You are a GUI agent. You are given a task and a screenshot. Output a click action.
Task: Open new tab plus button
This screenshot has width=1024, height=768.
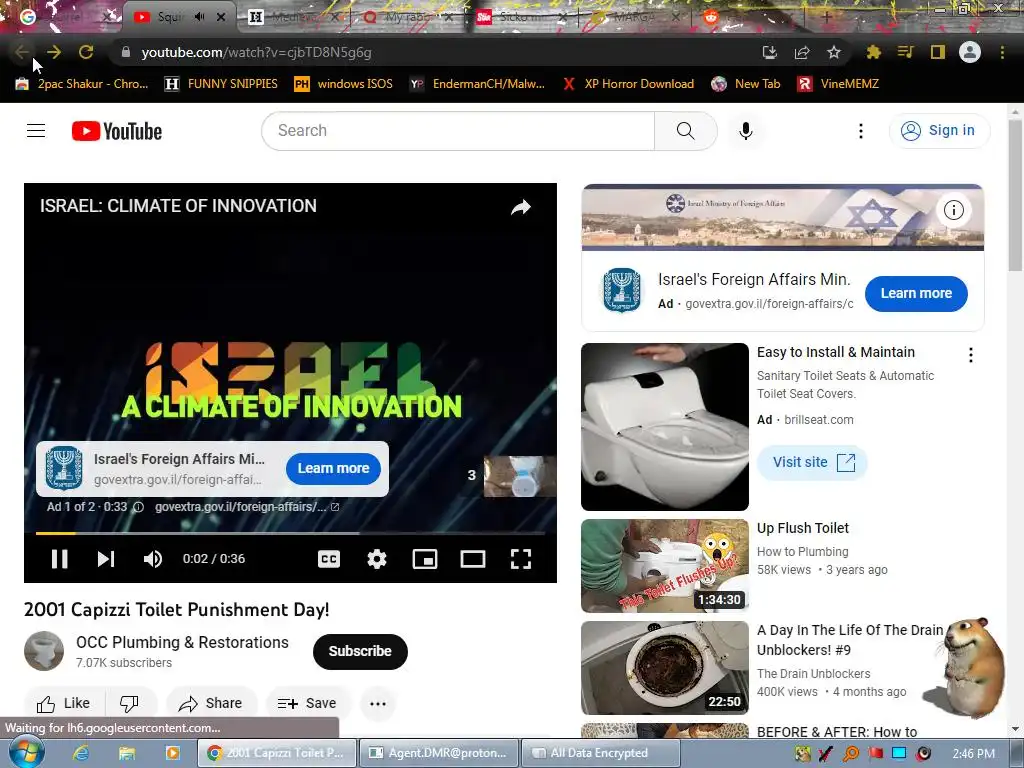pyautogui.click(x=826, y=18)
